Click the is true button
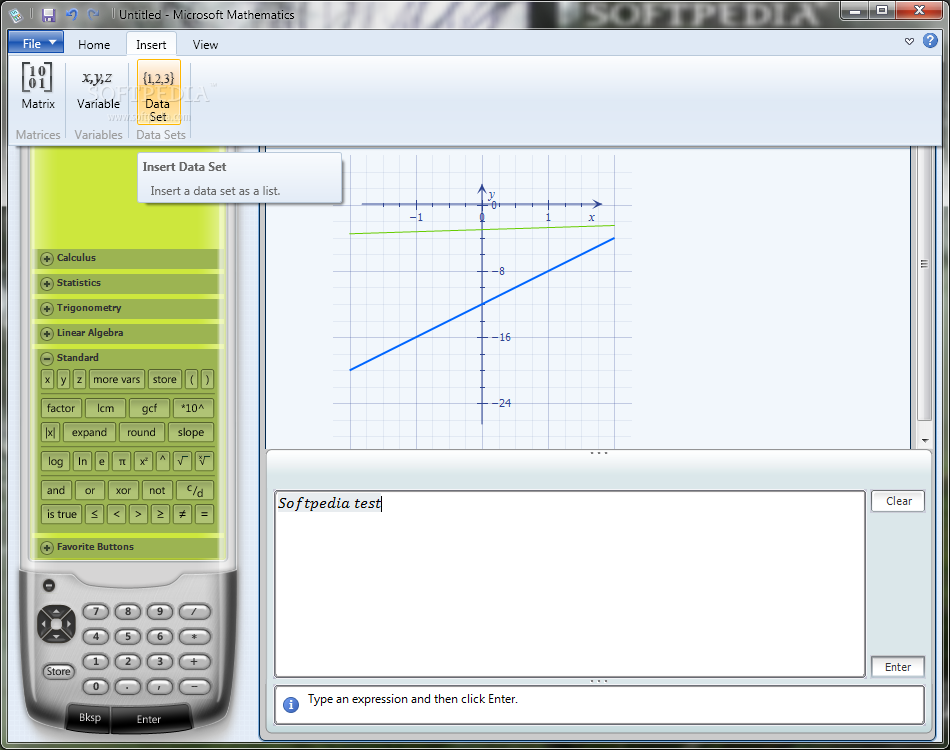 (62, 514)
